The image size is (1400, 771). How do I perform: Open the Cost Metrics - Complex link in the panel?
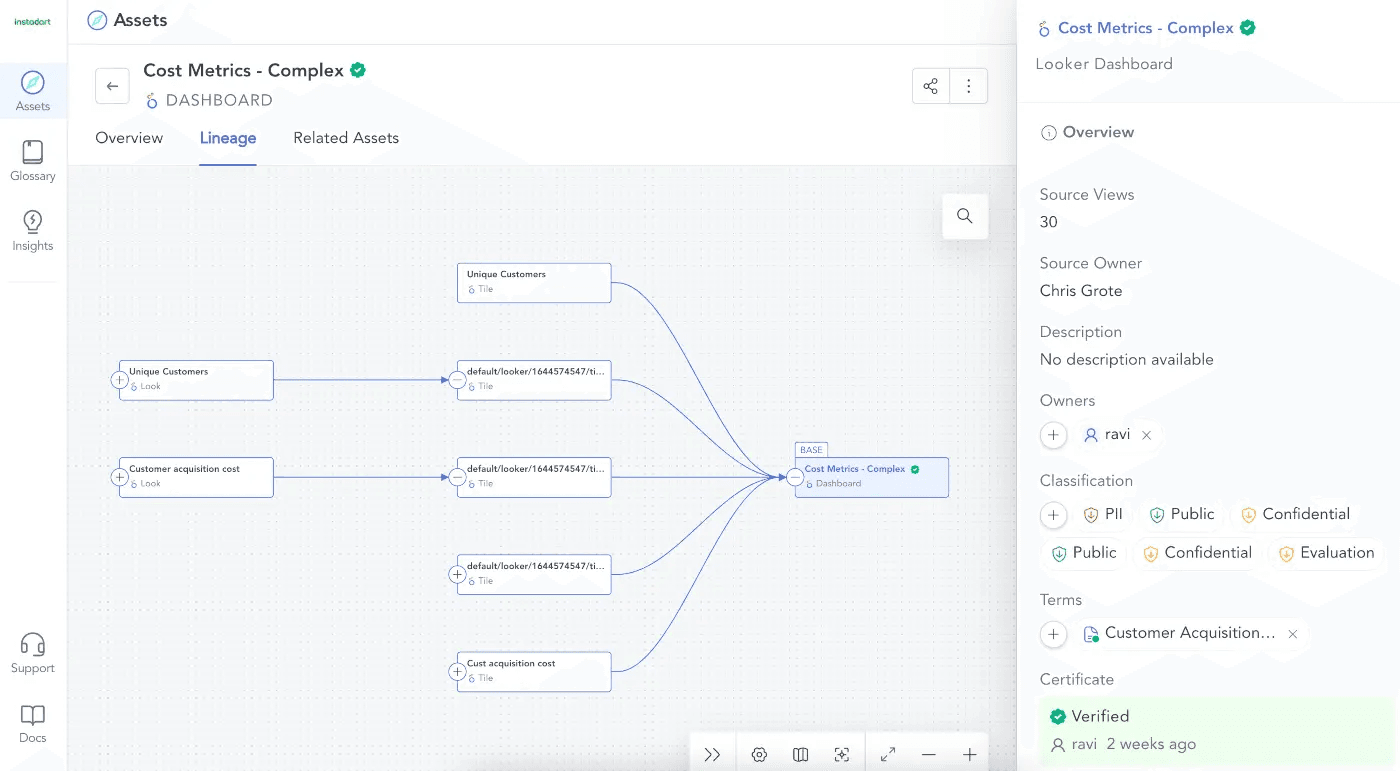[1146, 28]
